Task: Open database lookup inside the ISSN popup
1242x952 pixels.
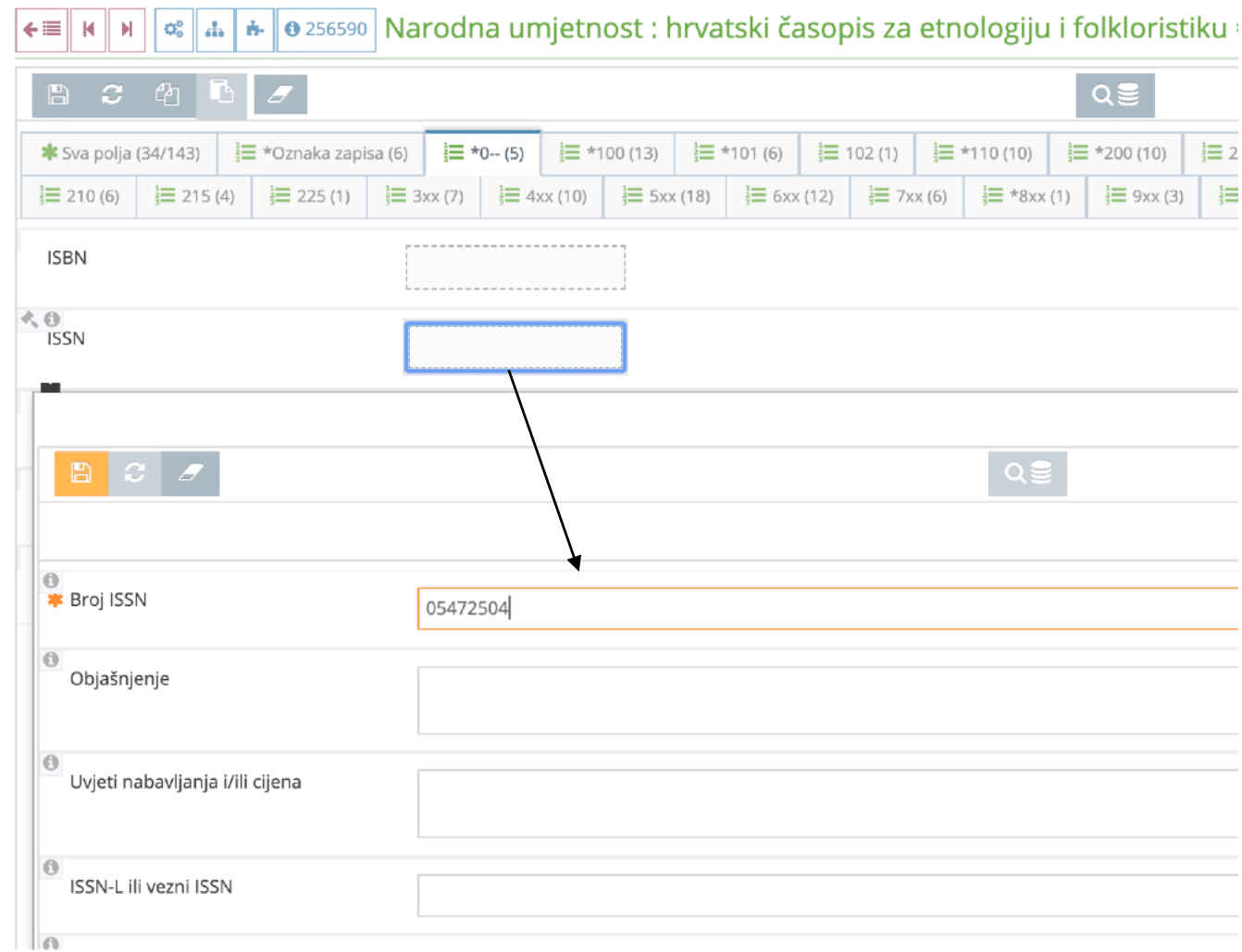Action: 1027,474
